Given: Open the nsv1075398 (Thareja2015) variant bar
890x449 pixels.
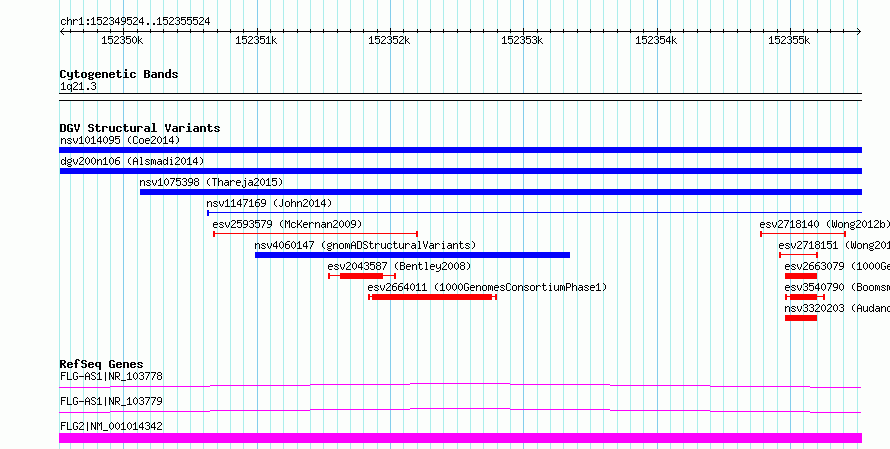Looking at the screenshot, I should [x=501, y=192].
